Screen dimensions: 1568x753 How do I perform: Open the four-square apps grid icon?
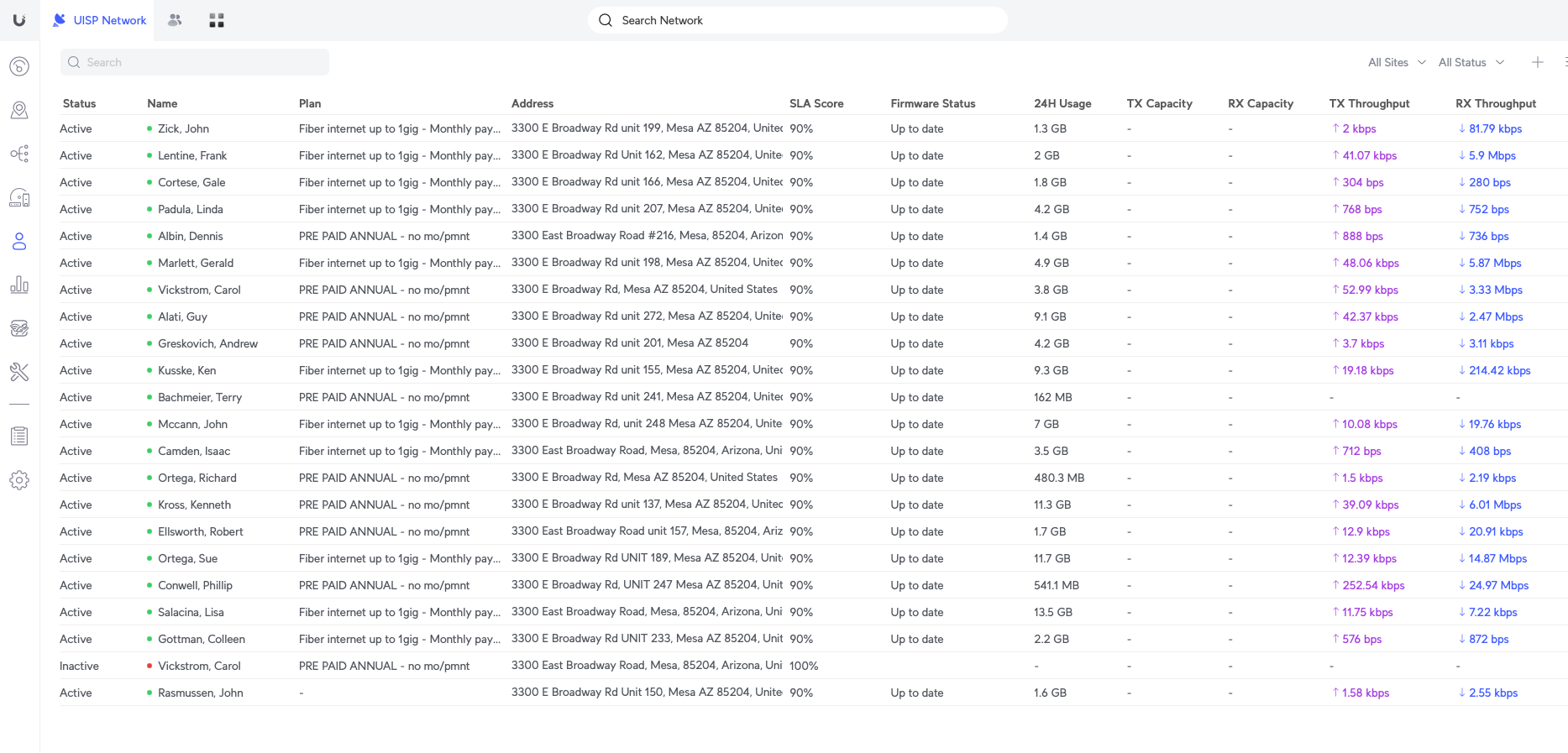pyautogui.click(x=217, y=20)
